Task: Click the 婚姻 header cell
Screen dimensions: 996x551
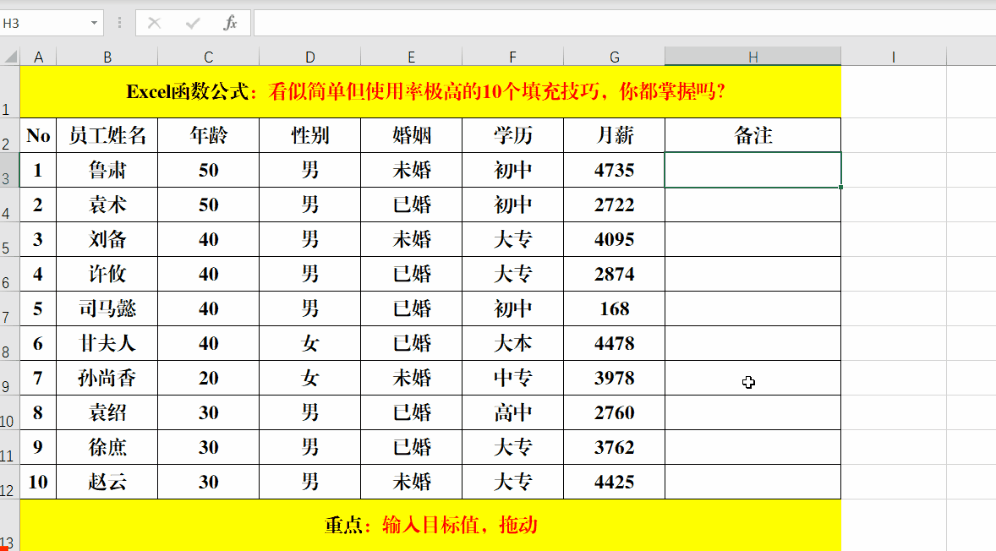Action: pyautogui.click(x=412, y=135)
